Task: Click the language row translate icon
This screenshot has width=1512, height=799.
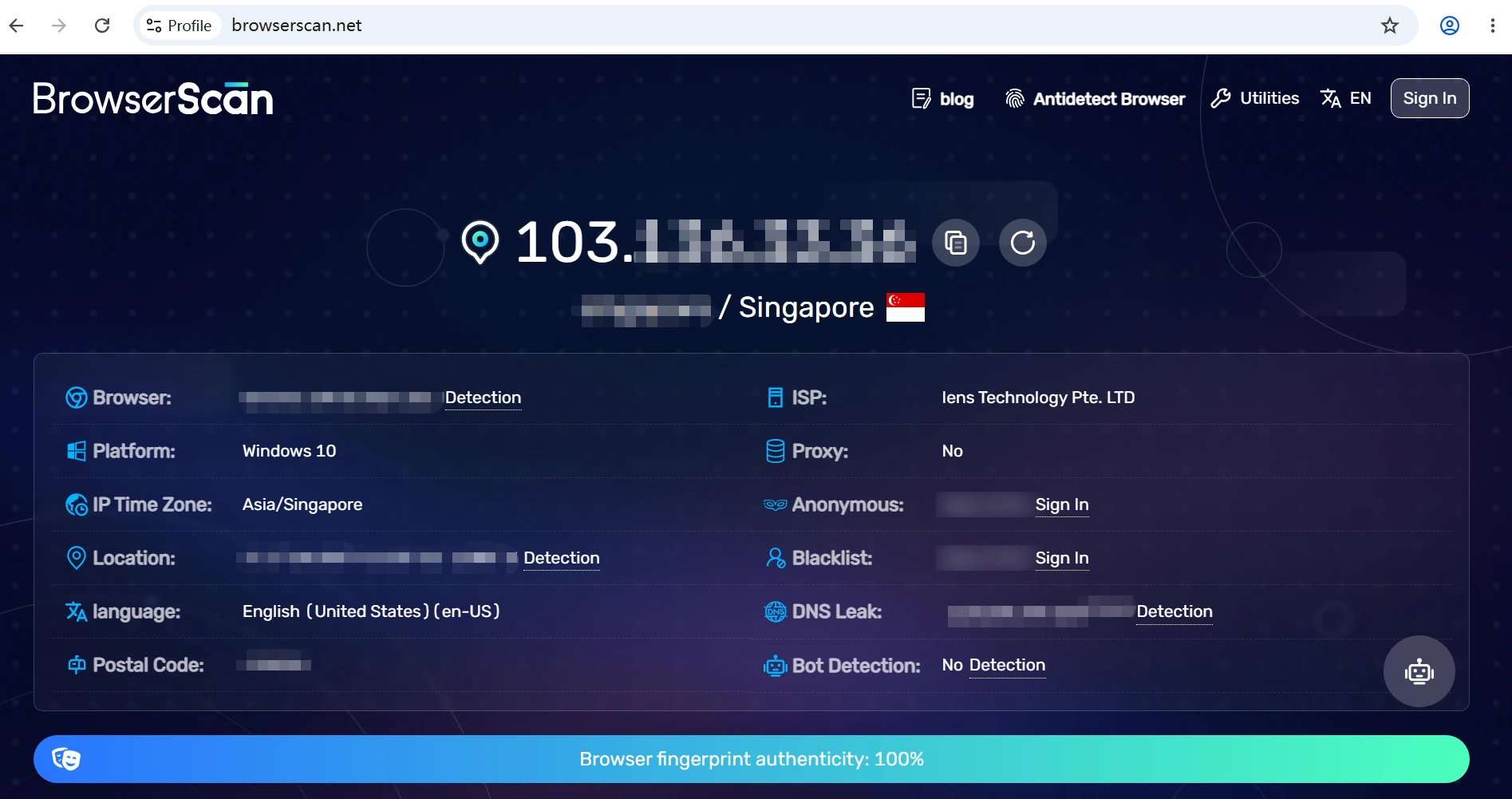Action: 77,611
